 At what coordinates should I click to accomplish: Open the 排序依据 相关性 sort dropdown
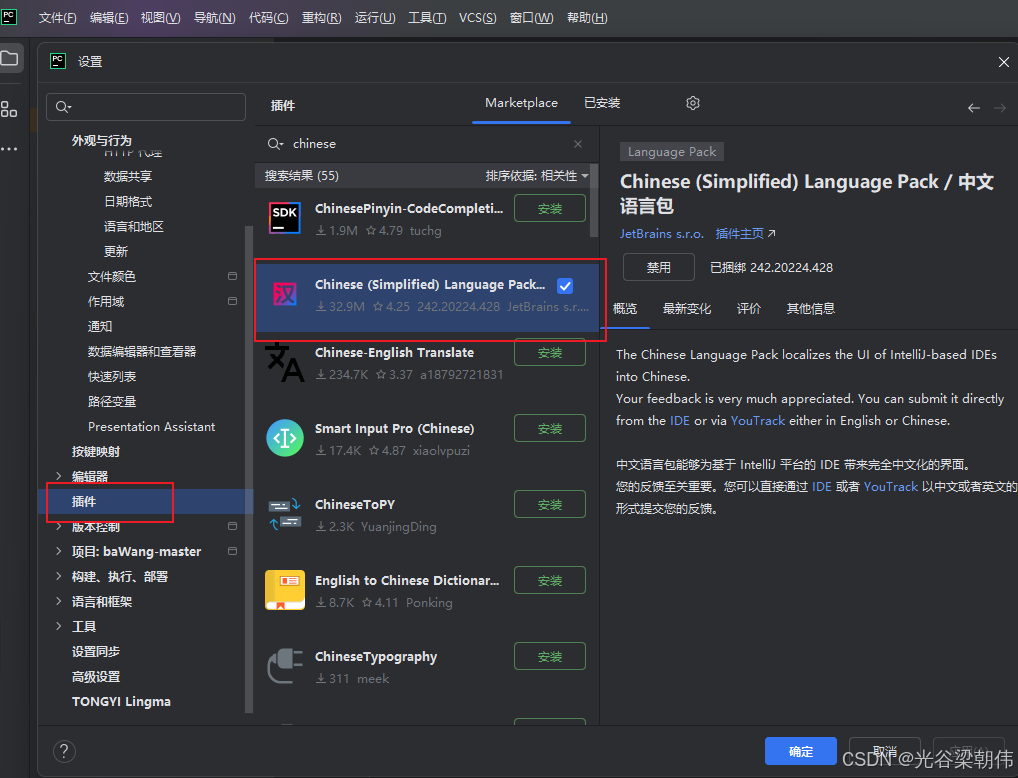coord(537,176)
